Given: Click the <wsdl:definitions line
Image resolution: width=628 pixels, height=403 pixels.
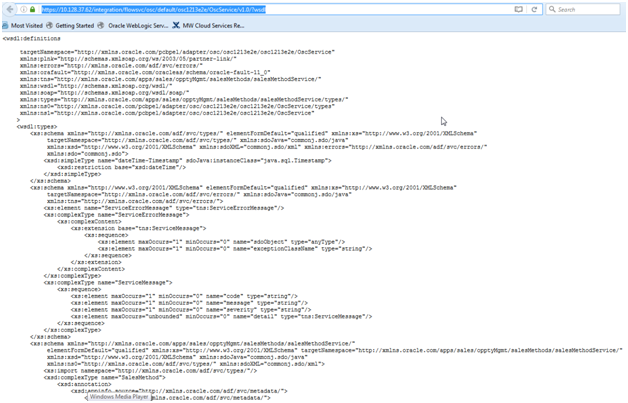Looking at the screenshot, I should coord(32,38).
